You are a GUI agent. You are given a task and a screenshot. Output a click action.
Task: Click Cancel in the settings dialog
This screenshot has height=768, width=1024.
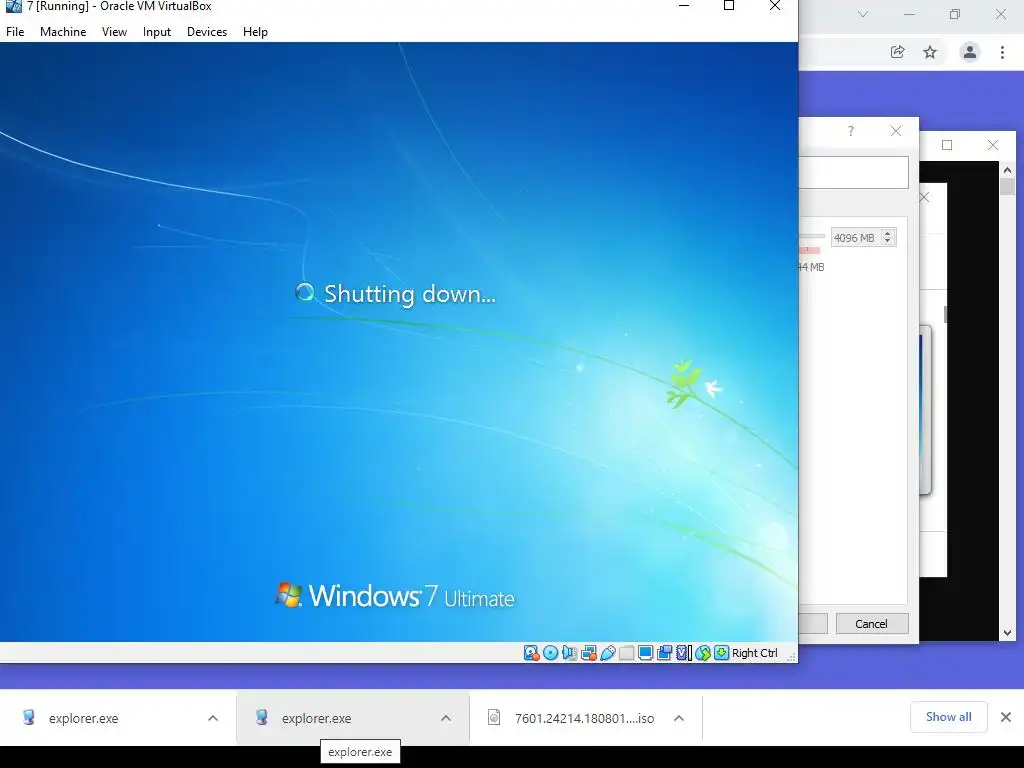(x=872, y=624)
